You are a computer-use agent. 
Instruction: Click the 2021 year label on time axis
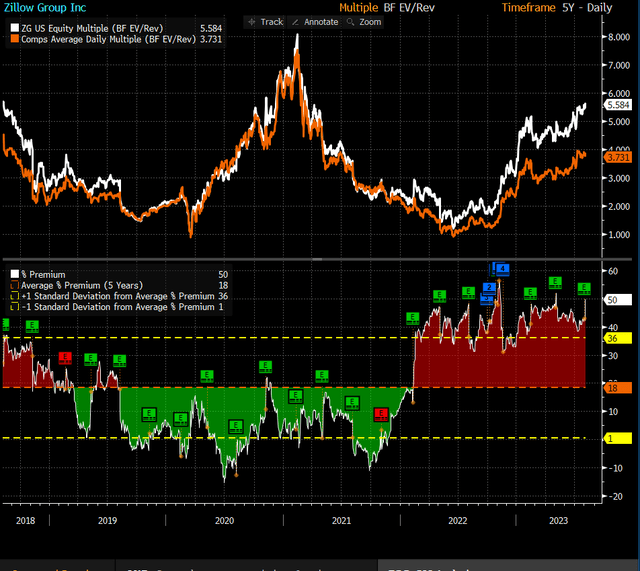(341, 520)
